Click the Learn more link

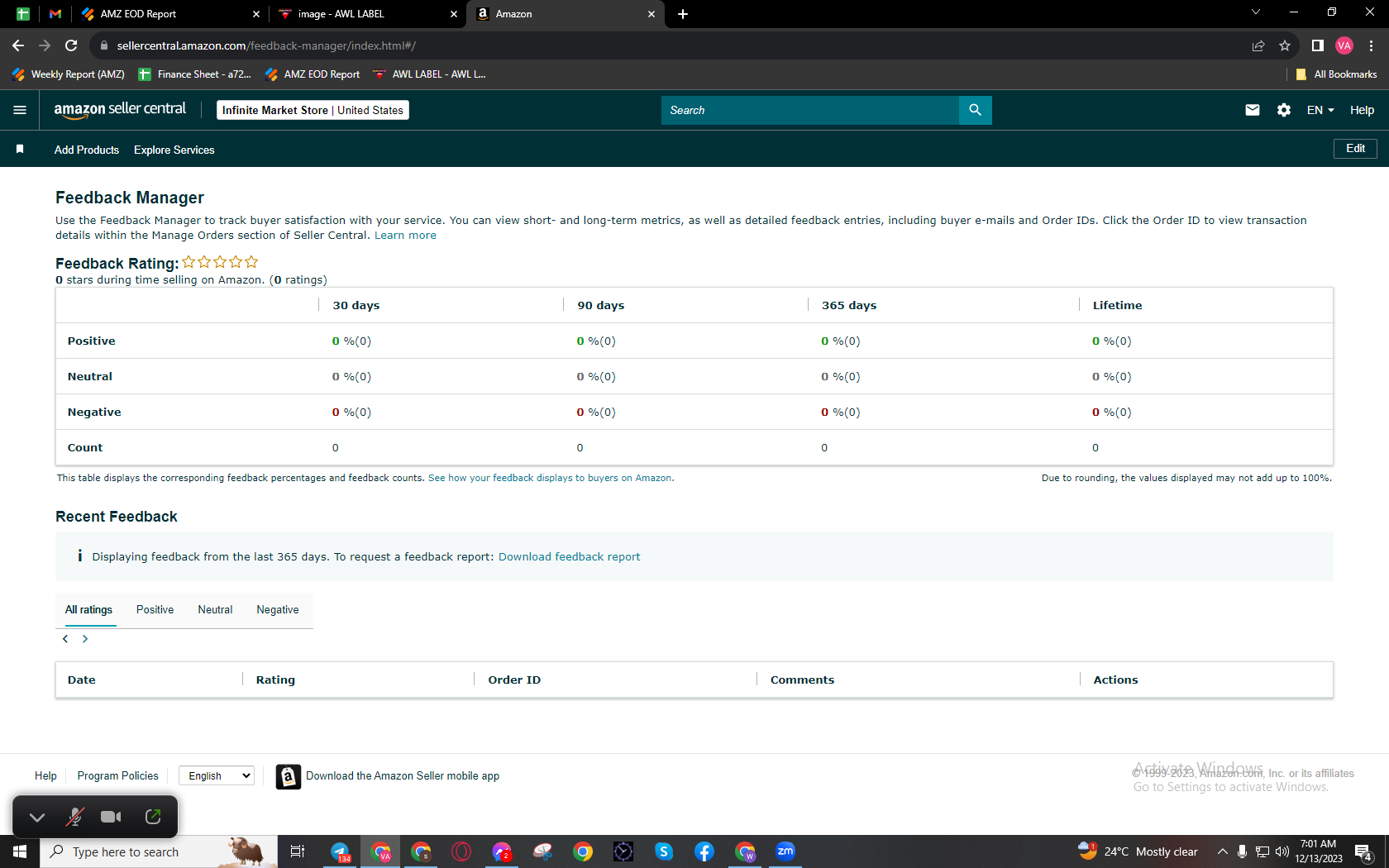click(405, 236)
